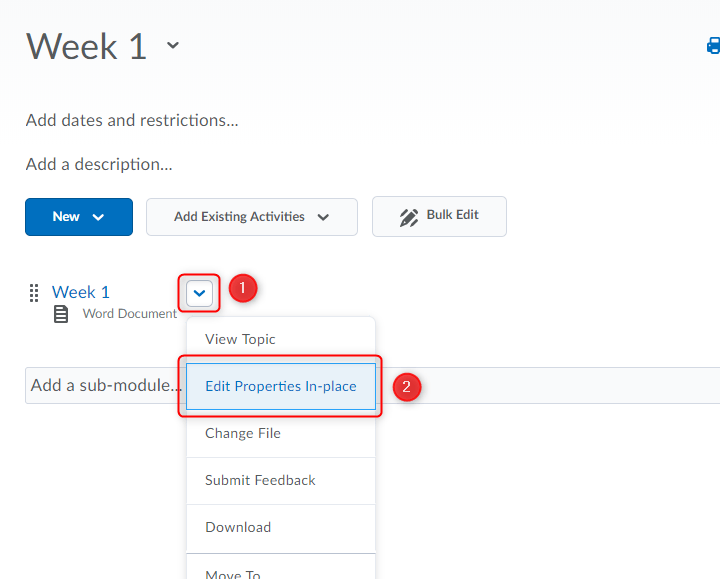Screen dimensions: 720x579
Task: Open the New button dropdown
Action: (x=79, y=217)
